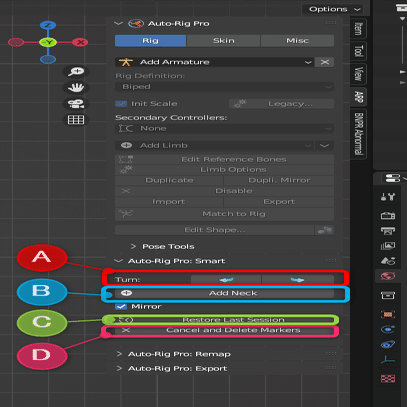
Task: Click the hand pan view icon
Action: (x=76, y=88)
